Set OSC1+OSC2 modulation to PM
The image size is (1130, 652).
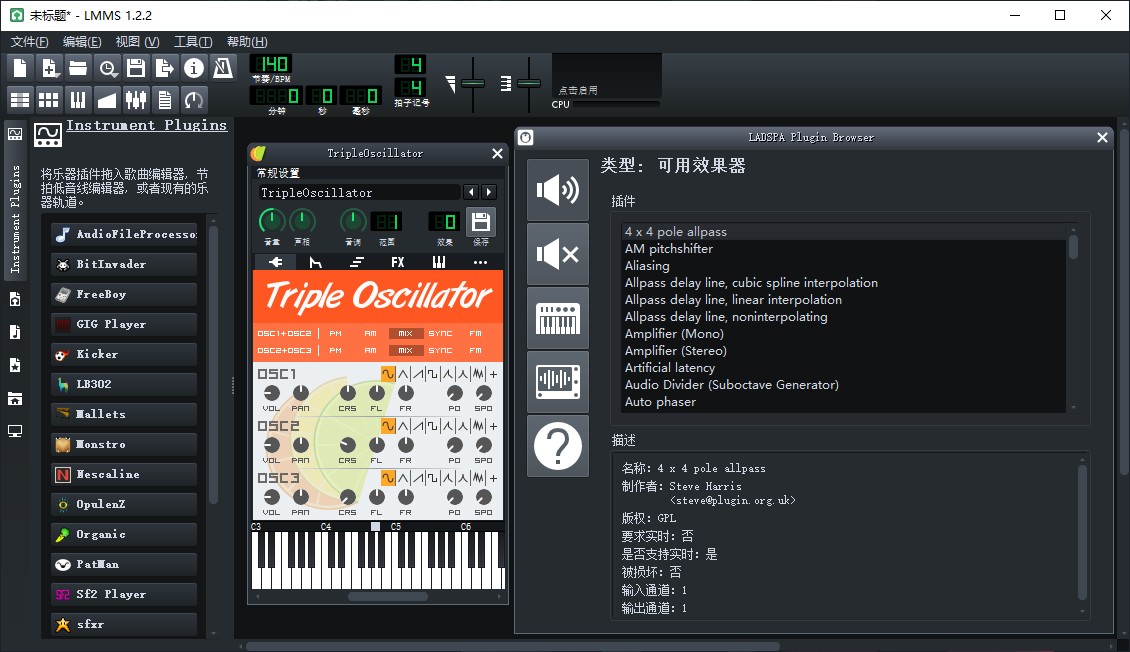pos(335,334)
